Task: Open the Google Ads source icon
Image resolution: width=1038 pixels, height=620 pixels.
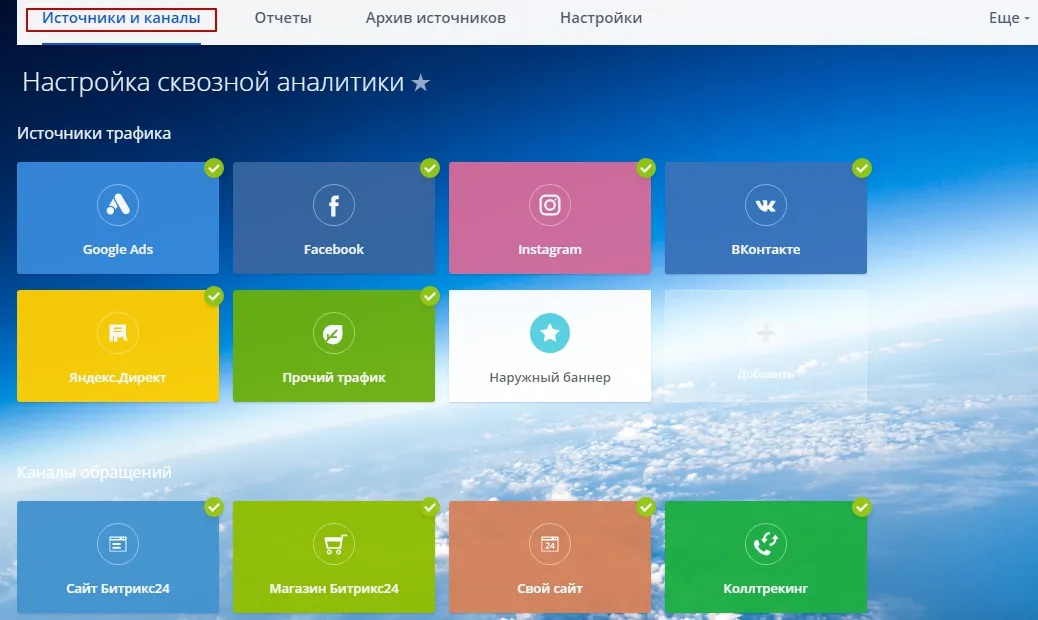Action: tap(118, 205)
